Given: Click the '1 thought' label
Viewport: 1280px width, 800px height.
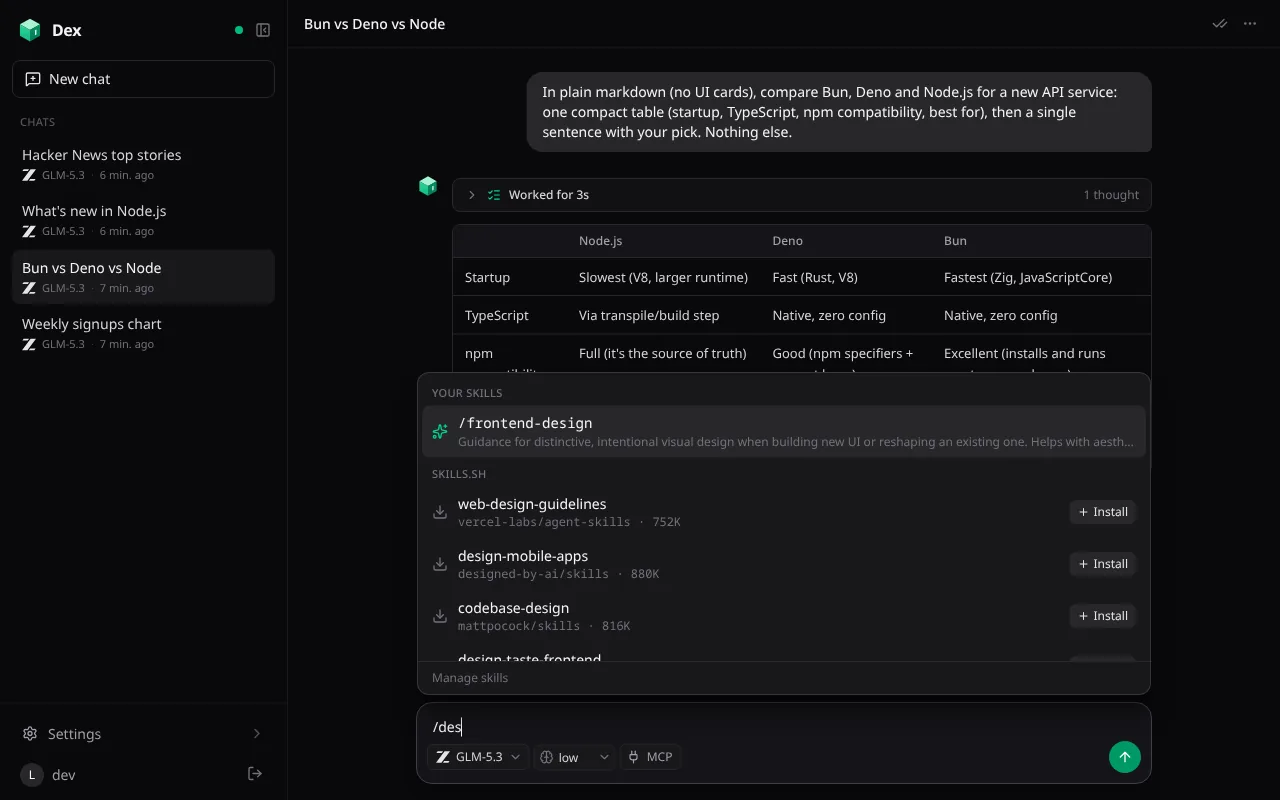Looking at the screenshot, I should point(1111,195).
